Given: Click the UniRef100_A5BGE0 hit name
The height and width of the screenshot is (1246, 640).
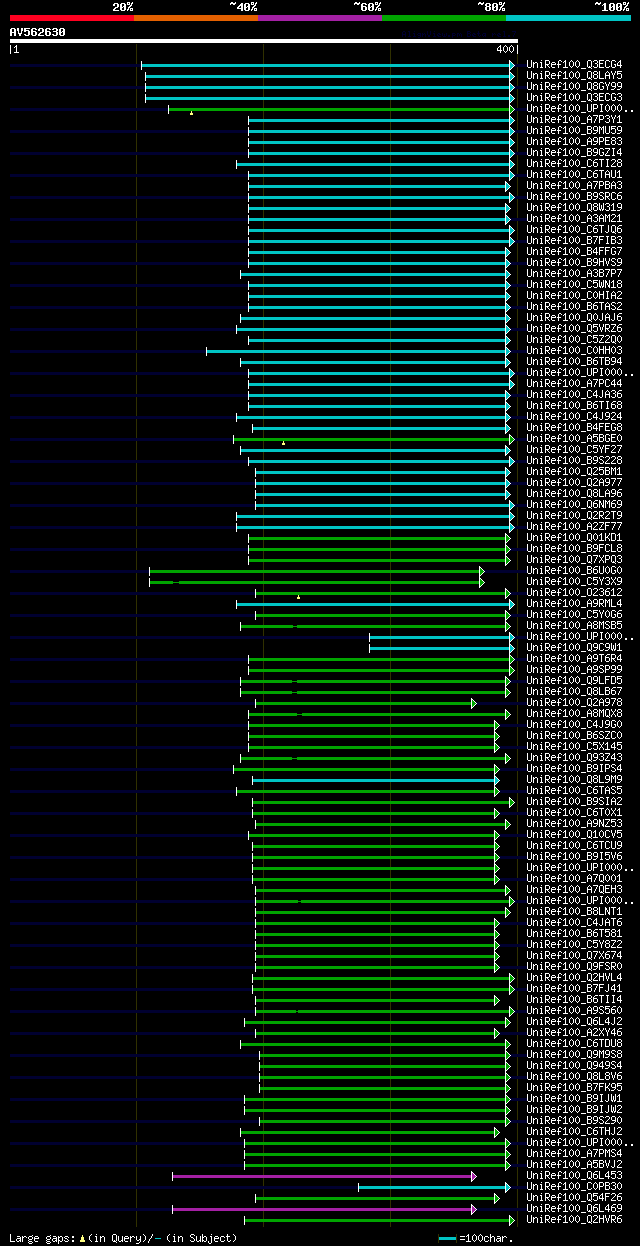Looking at the screenshot, I should [x=574, y=439].
